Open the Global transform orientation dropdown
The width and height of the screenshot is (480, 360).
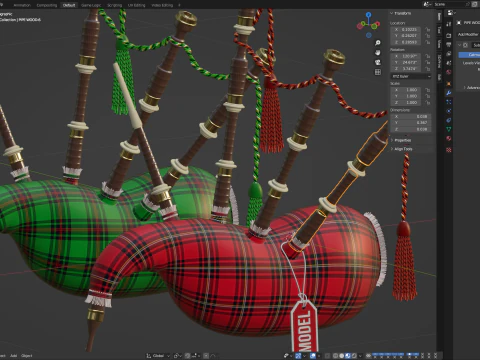(158, 356)
